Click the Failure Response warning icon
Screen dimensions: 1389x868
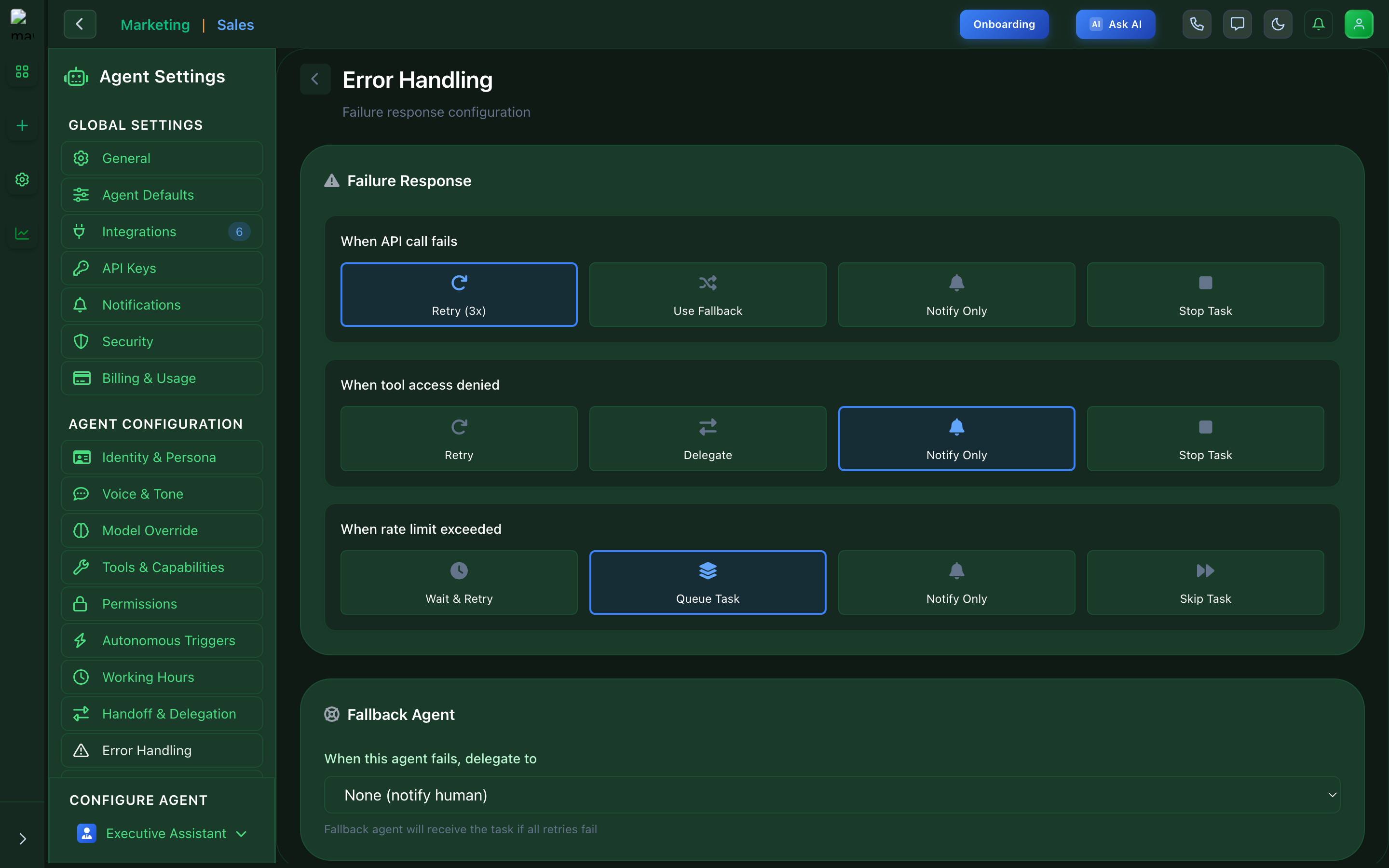(332, 181)
